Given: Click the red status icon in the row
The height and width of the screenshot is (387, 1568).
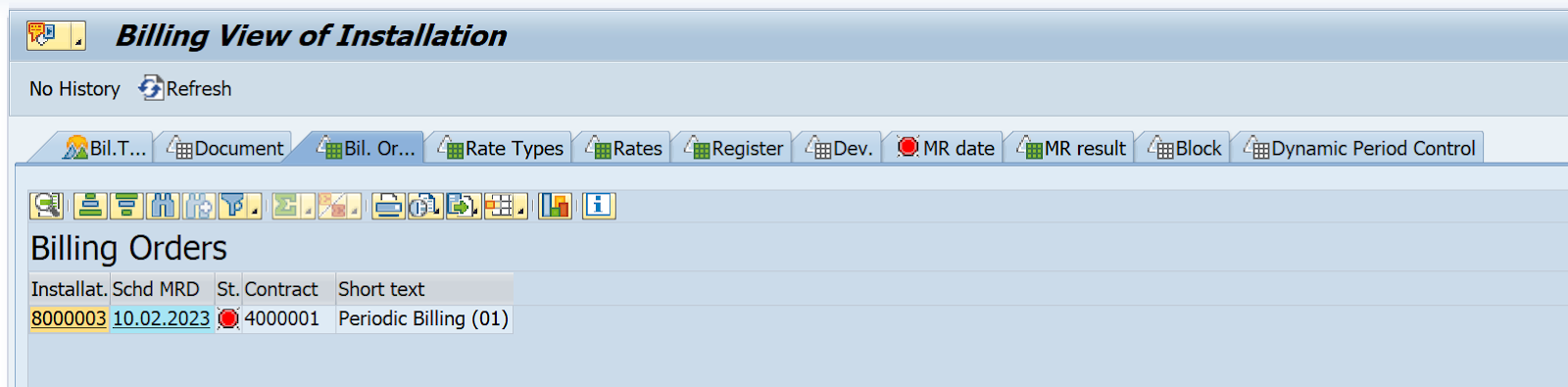Looking at the screenshot, I should [228, 319].
